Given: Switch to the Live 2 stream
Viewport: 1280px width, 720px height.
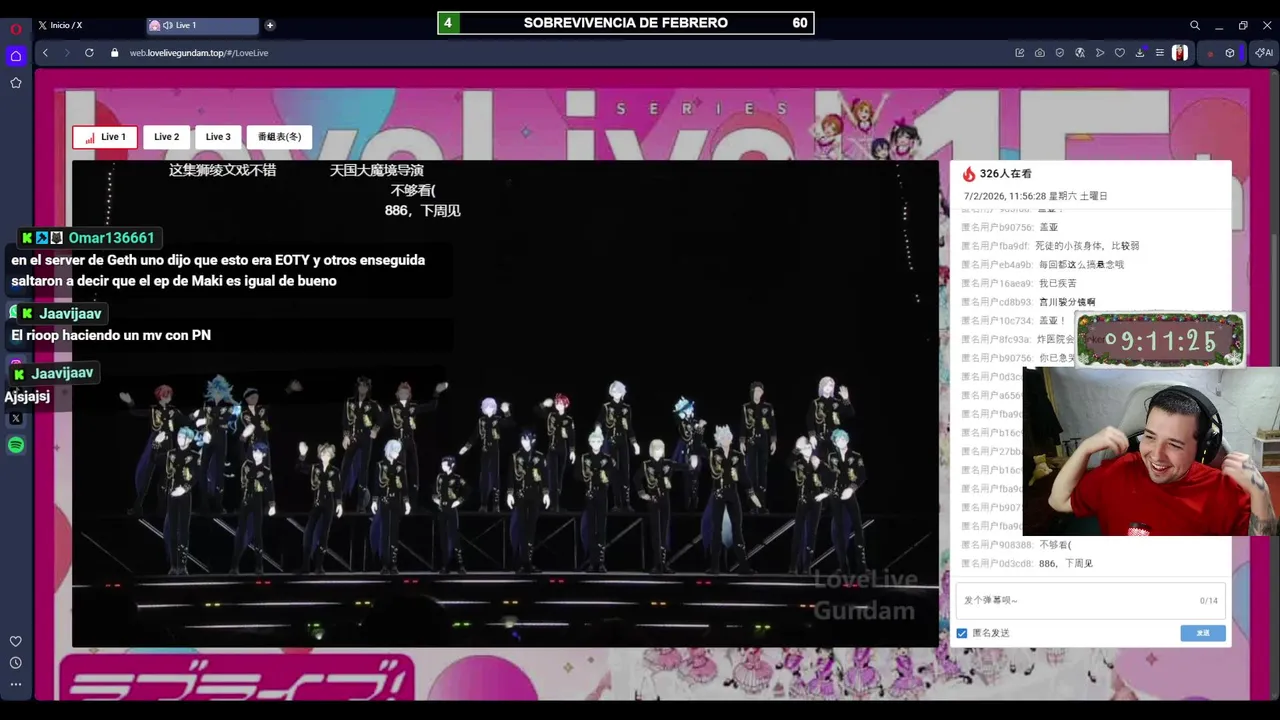Looking at the screenshot, I should (x=167, y=137).
